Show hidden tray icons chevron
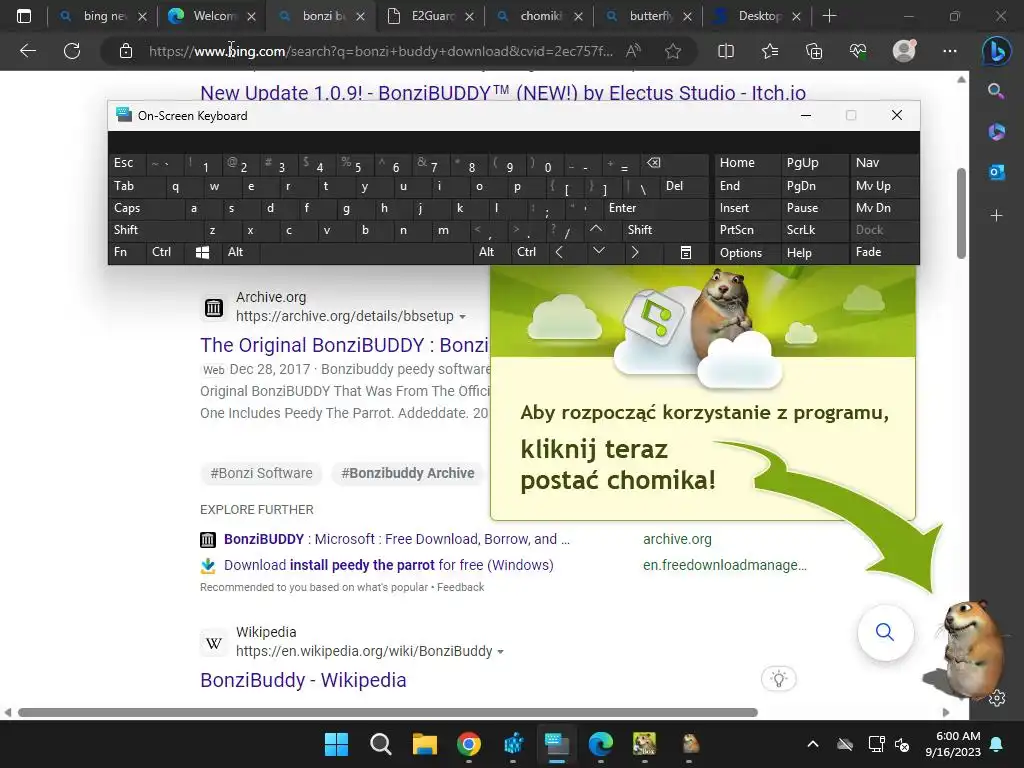Viewport: 1024px width, 768px height. [x=812, y=744]
